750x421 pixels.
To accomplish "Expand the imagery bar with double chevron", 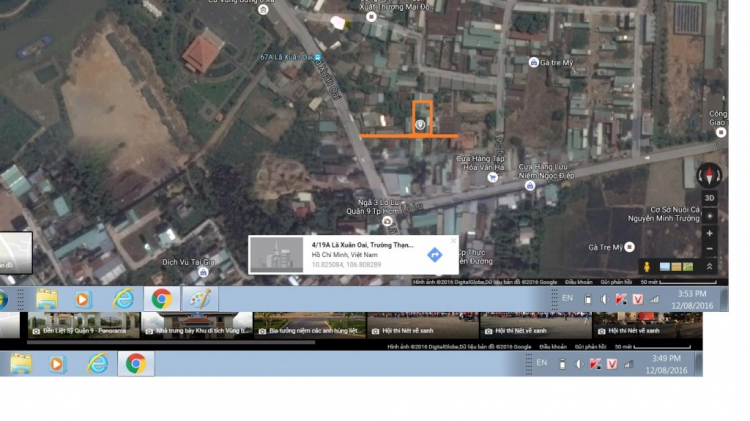I will (x=709, y=266).
